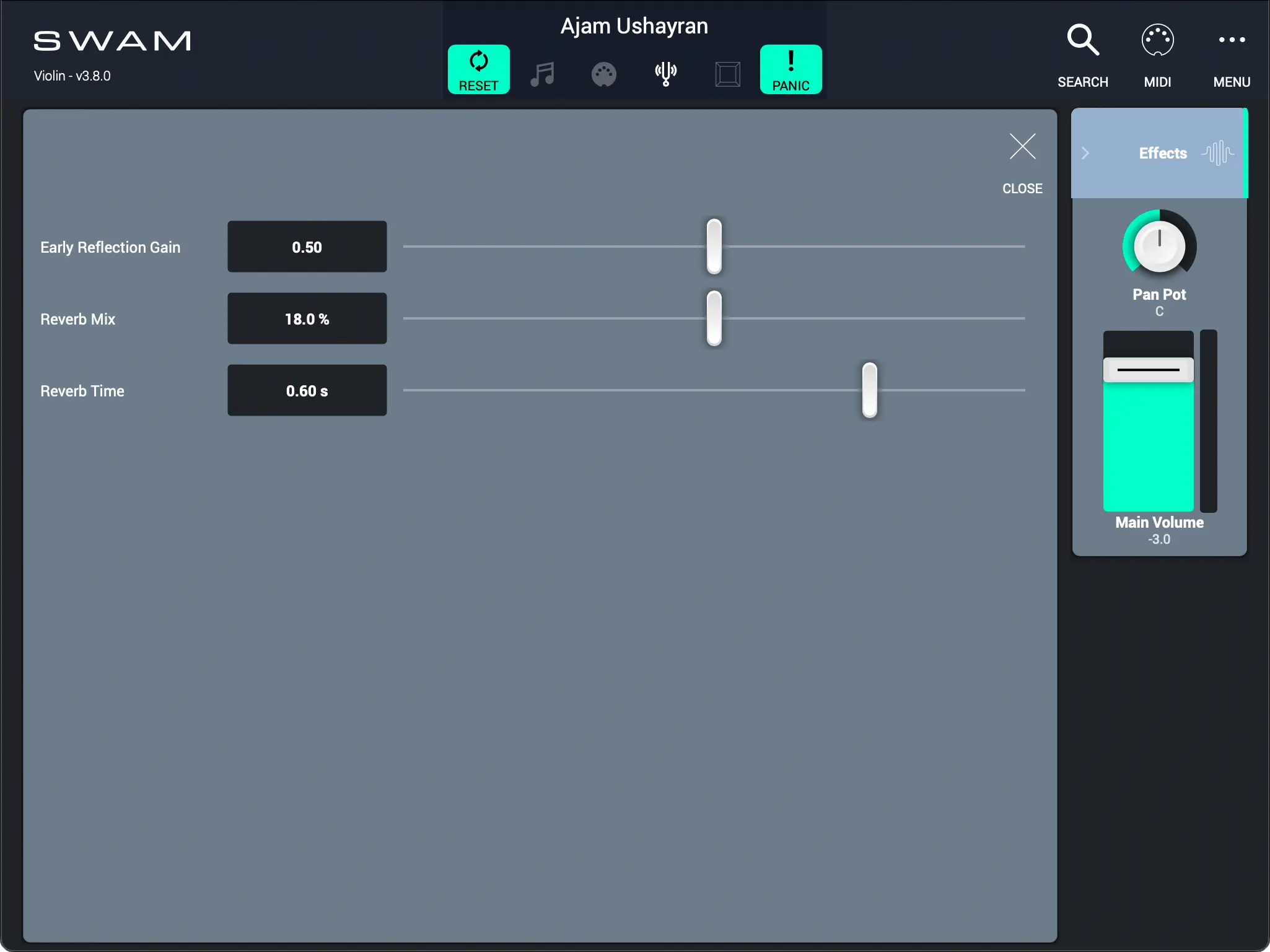Close the effects parameter panel

[1022, 147]
